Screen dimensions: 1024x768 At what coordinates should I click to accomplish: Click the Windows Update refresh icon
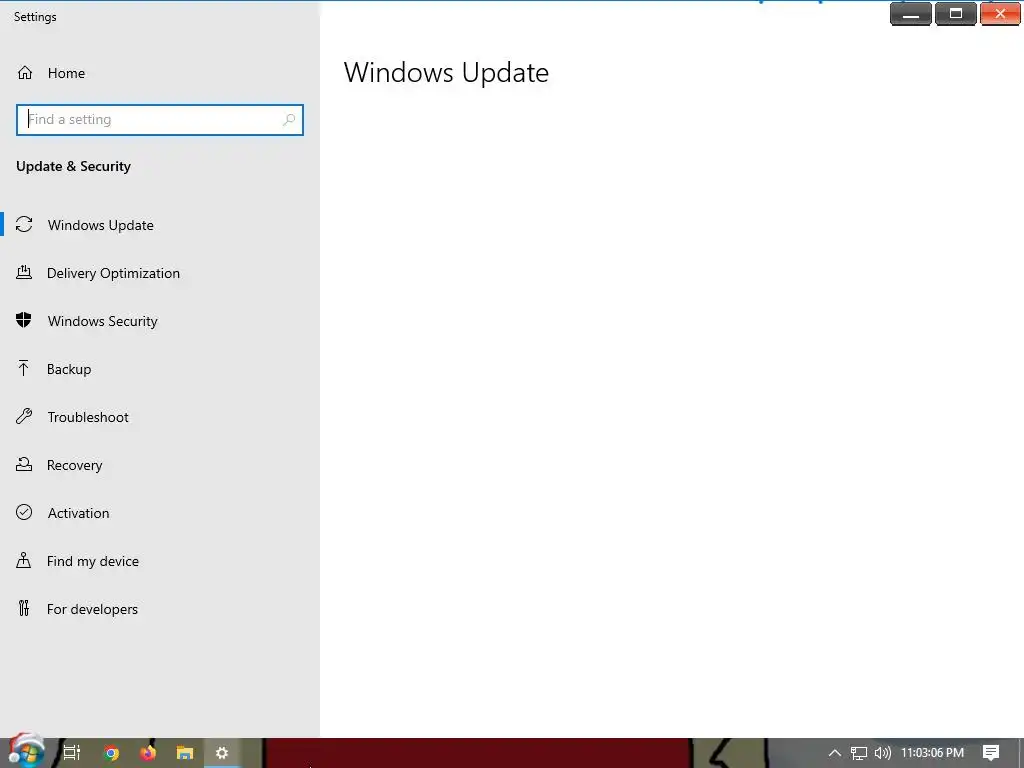click(24, 225)
